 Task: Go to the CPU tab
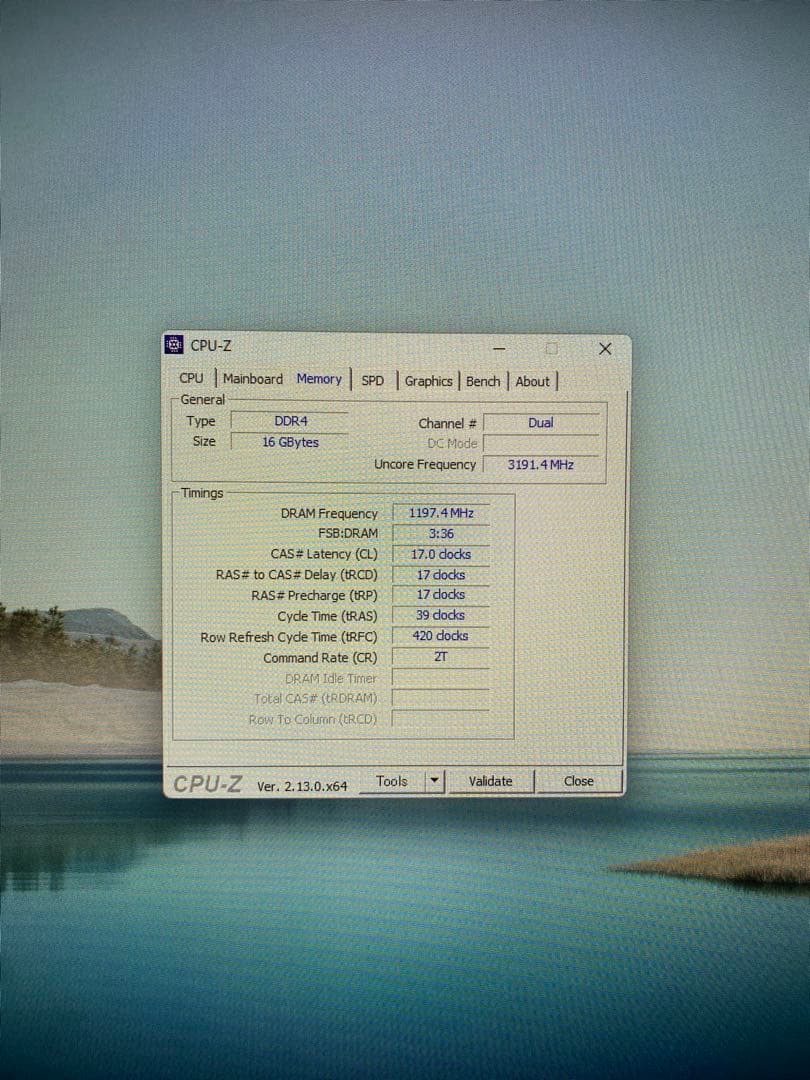[x=191, y=378]
